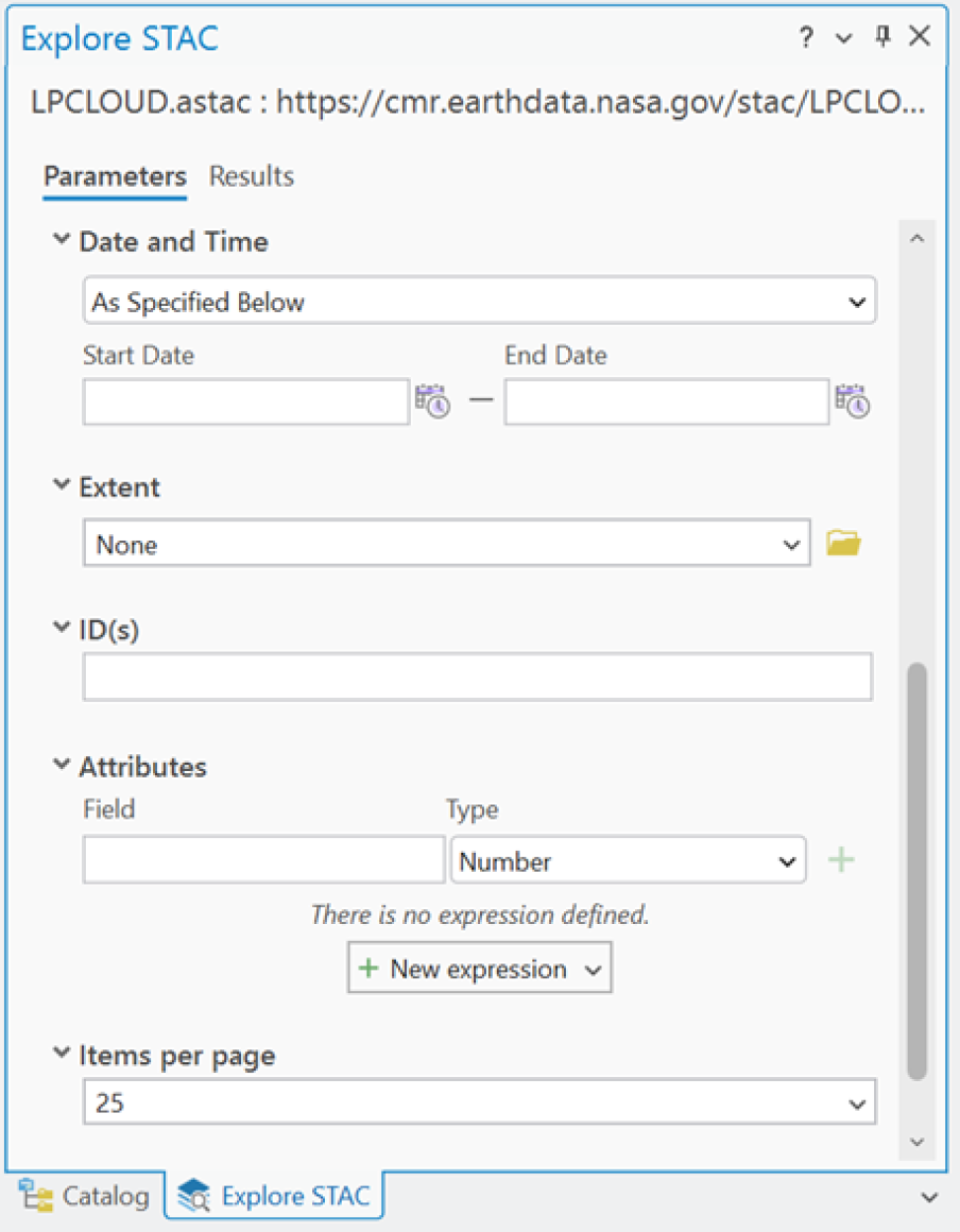Click the ID(s) input field
This screenshot has width=960, height=1232.
tap(478, 677)
